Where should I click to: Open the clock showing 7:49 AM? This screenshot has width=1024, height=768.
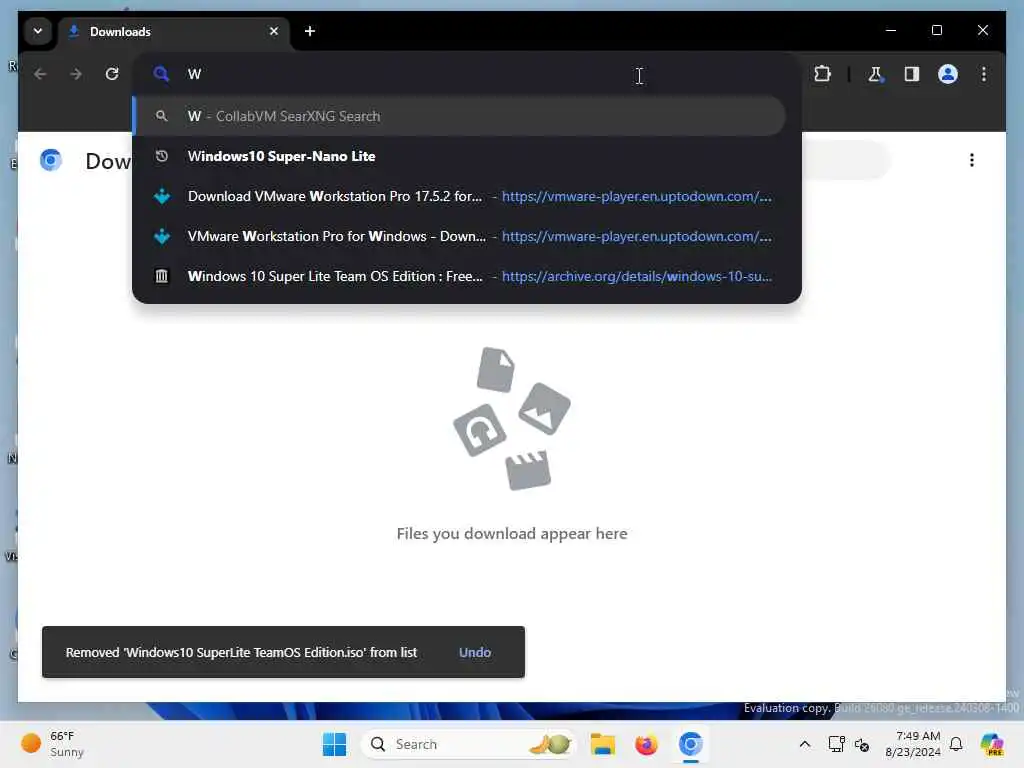pos(913,744)
